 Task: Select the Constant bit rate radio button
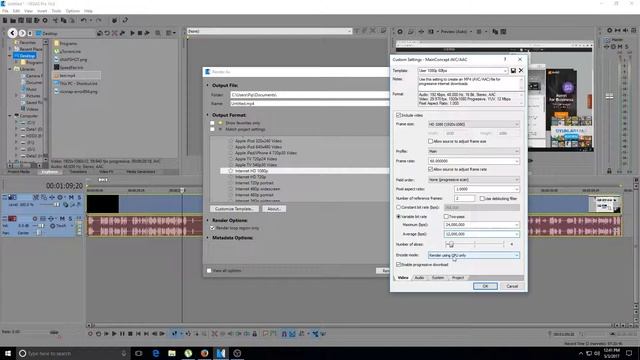click(x=398, y=207)
